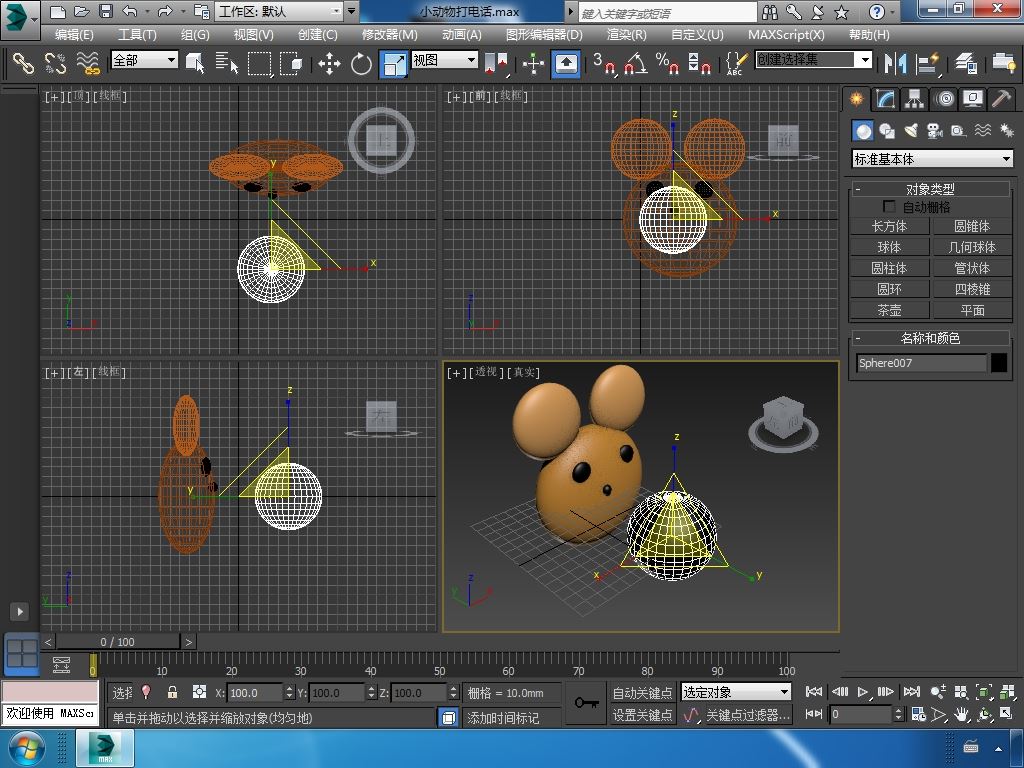This screenshot has width=1024, height=768.
Task: Activate the Select Object arrow tool
Action: point(195,63)
